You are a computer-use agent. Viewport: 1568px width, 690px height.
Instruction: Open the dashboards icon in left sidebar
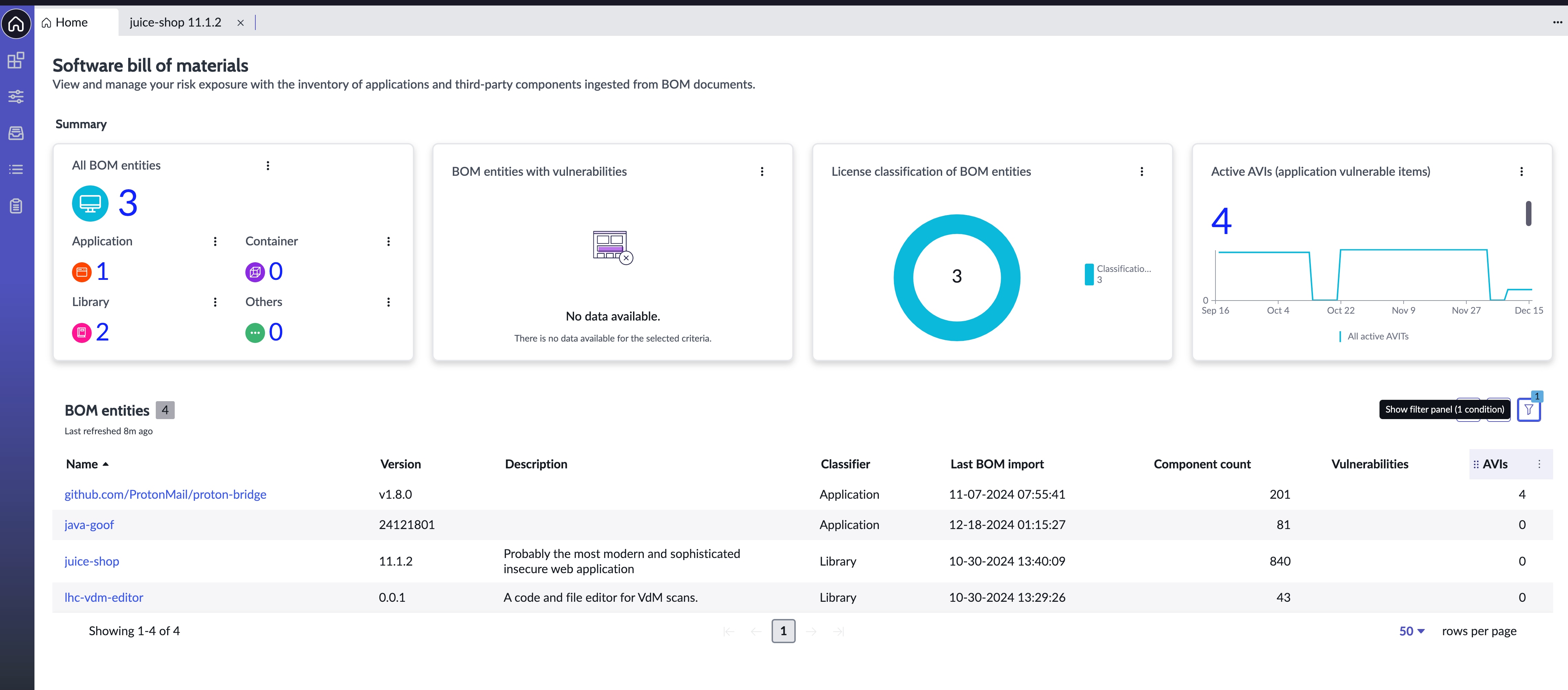click(x=17, y=60)
